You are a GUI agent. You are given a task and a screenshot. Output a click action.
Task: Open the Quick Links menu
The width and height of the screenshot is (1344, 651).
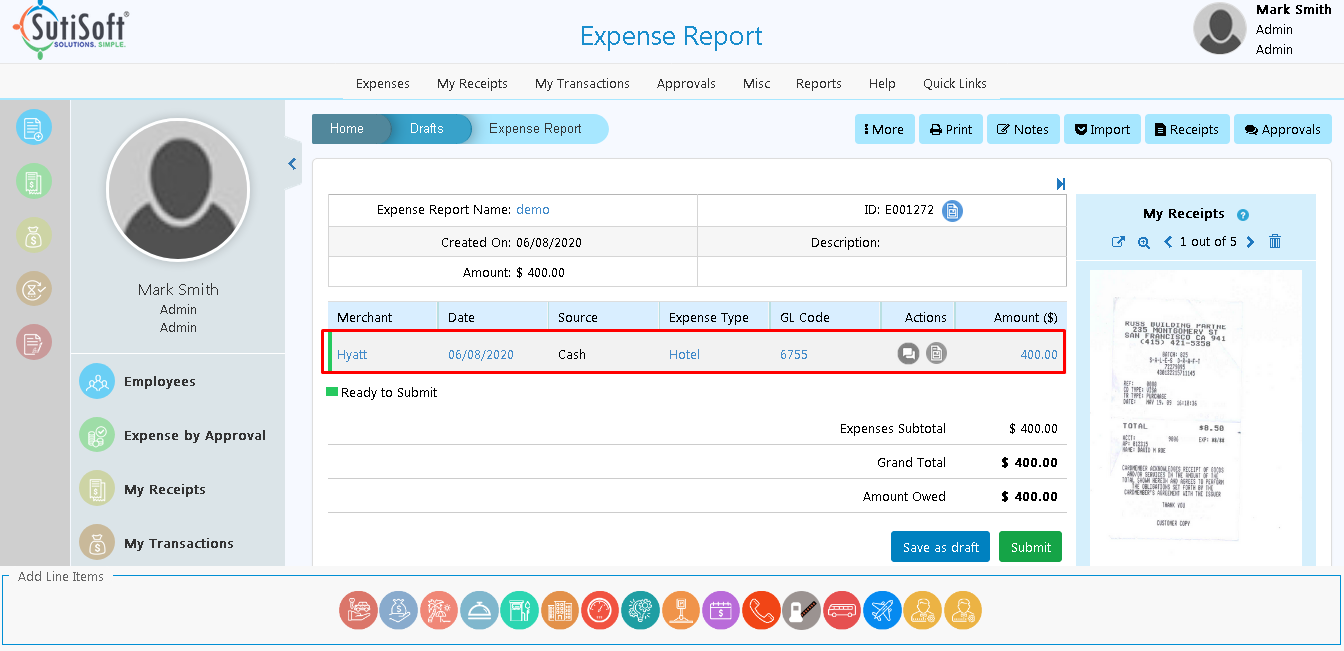click(x=955, y=84)
